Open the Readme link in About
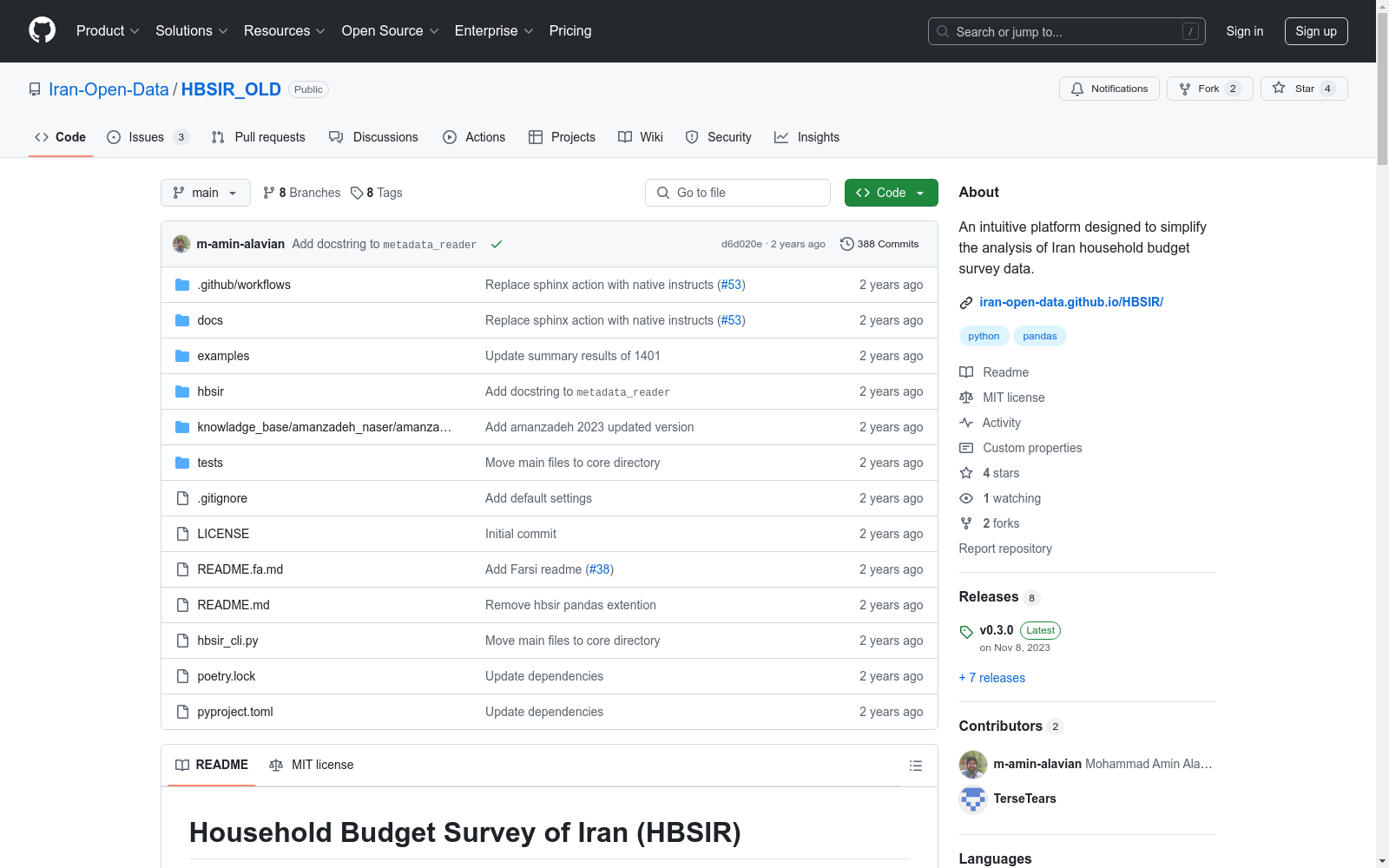This screenshot has width=1389, height=868. pyautogui.click(x=994, y=372)
